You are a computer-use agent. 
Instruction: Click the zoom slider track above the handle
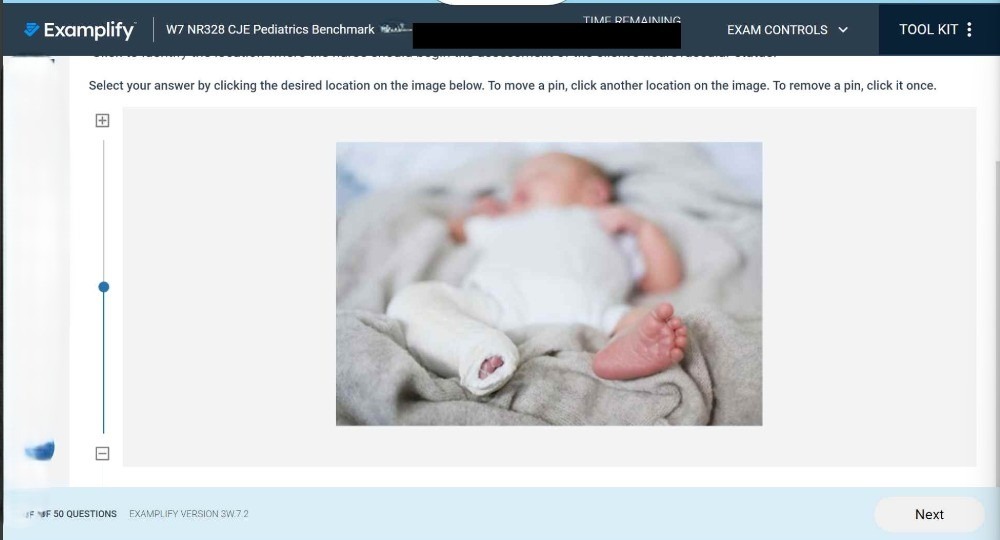point(103,210)
